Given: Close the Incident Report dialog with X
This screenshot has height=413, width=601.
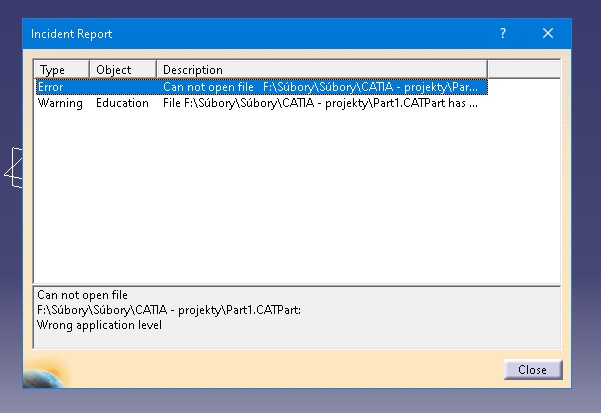Looking at the screenshot, I should pos(548,33).
